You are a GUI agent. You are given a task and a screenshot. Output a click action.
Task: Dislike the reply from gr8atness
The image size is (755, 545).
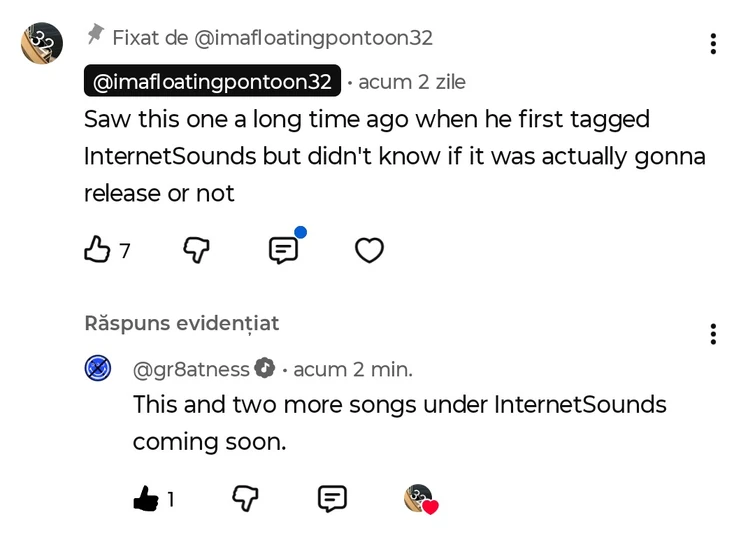245,498
